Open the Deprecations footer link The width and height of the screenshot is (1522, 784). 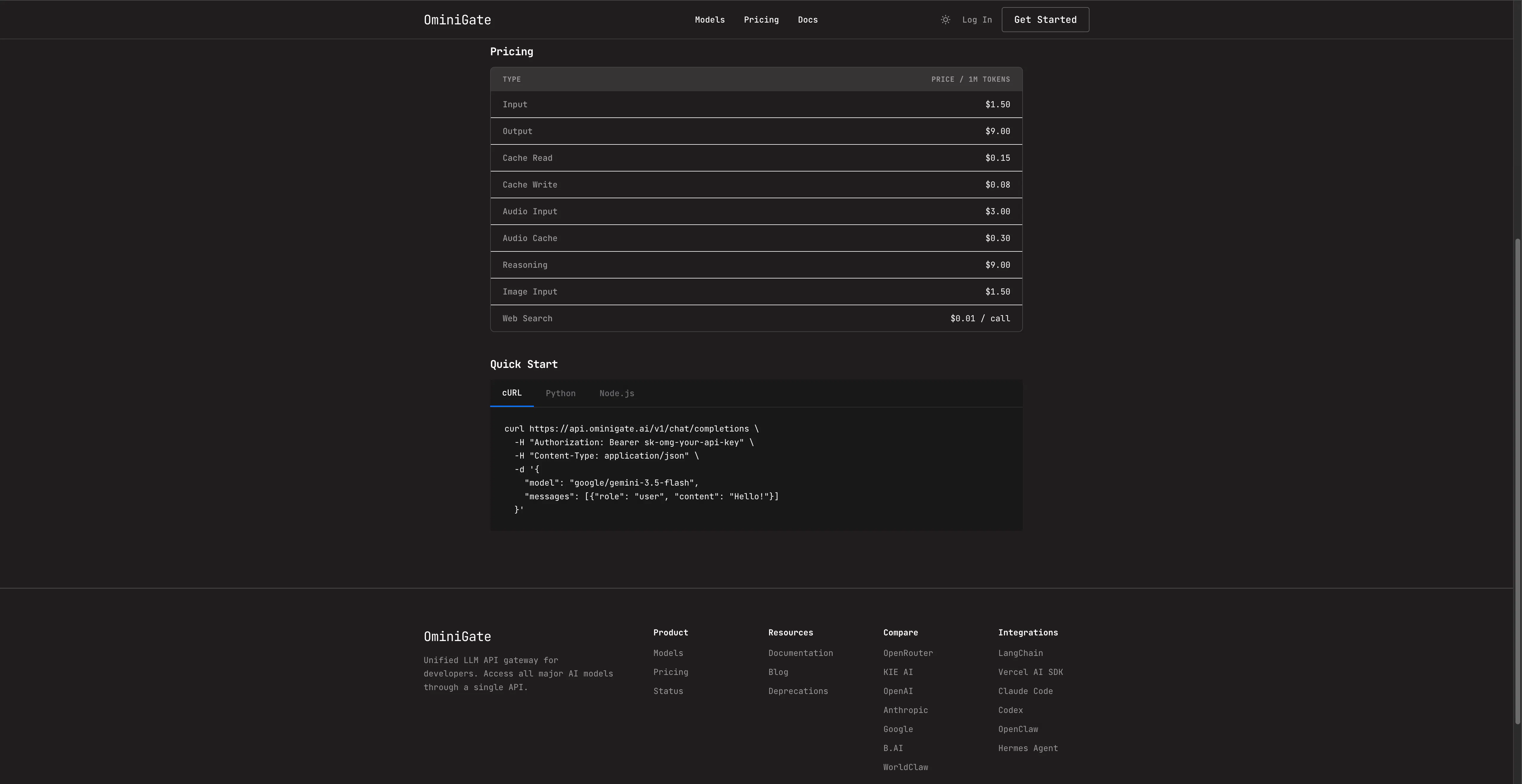(x=798, y=691)
